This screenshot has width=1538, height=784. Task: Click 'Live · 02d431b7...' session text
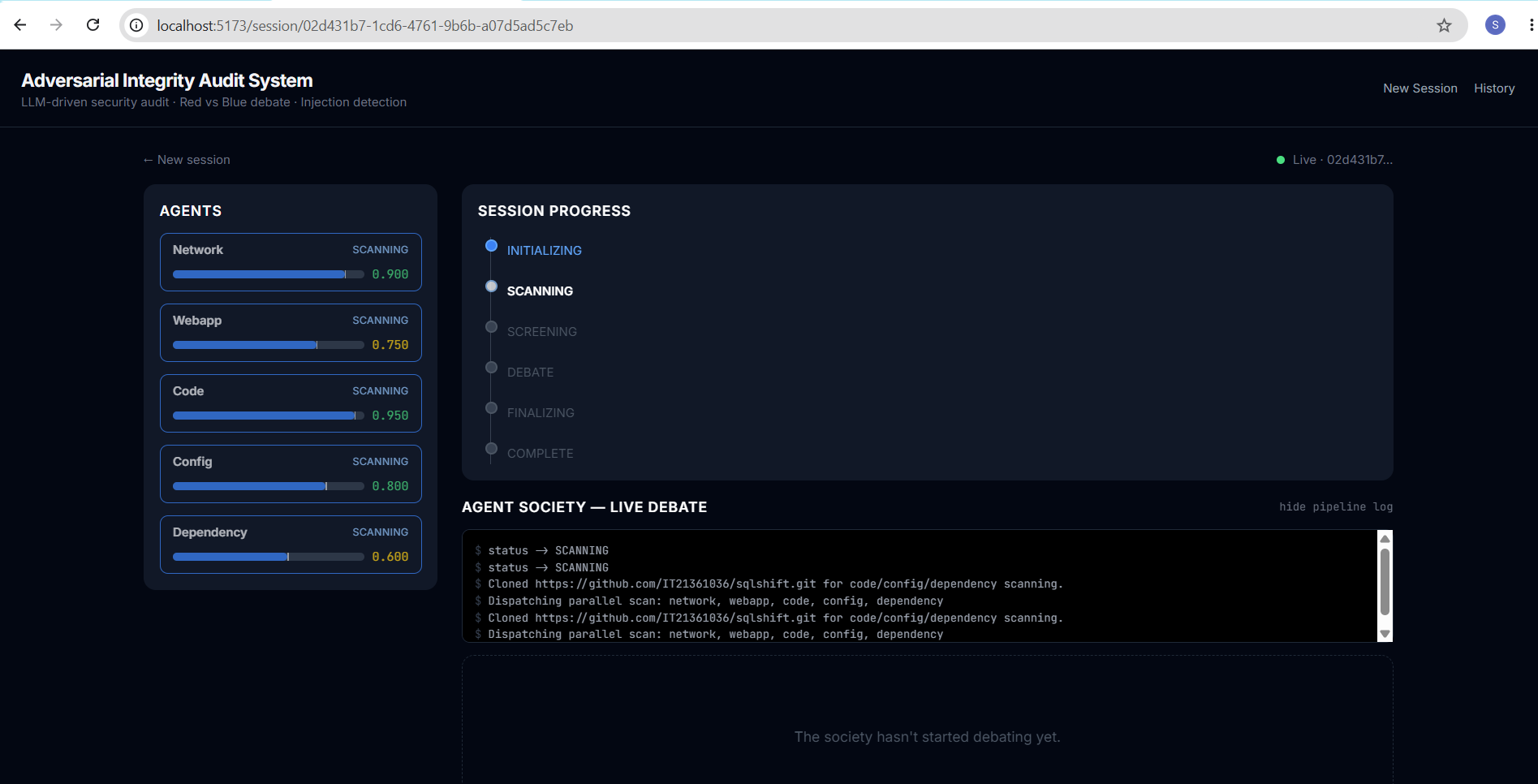pos(1342,160)
